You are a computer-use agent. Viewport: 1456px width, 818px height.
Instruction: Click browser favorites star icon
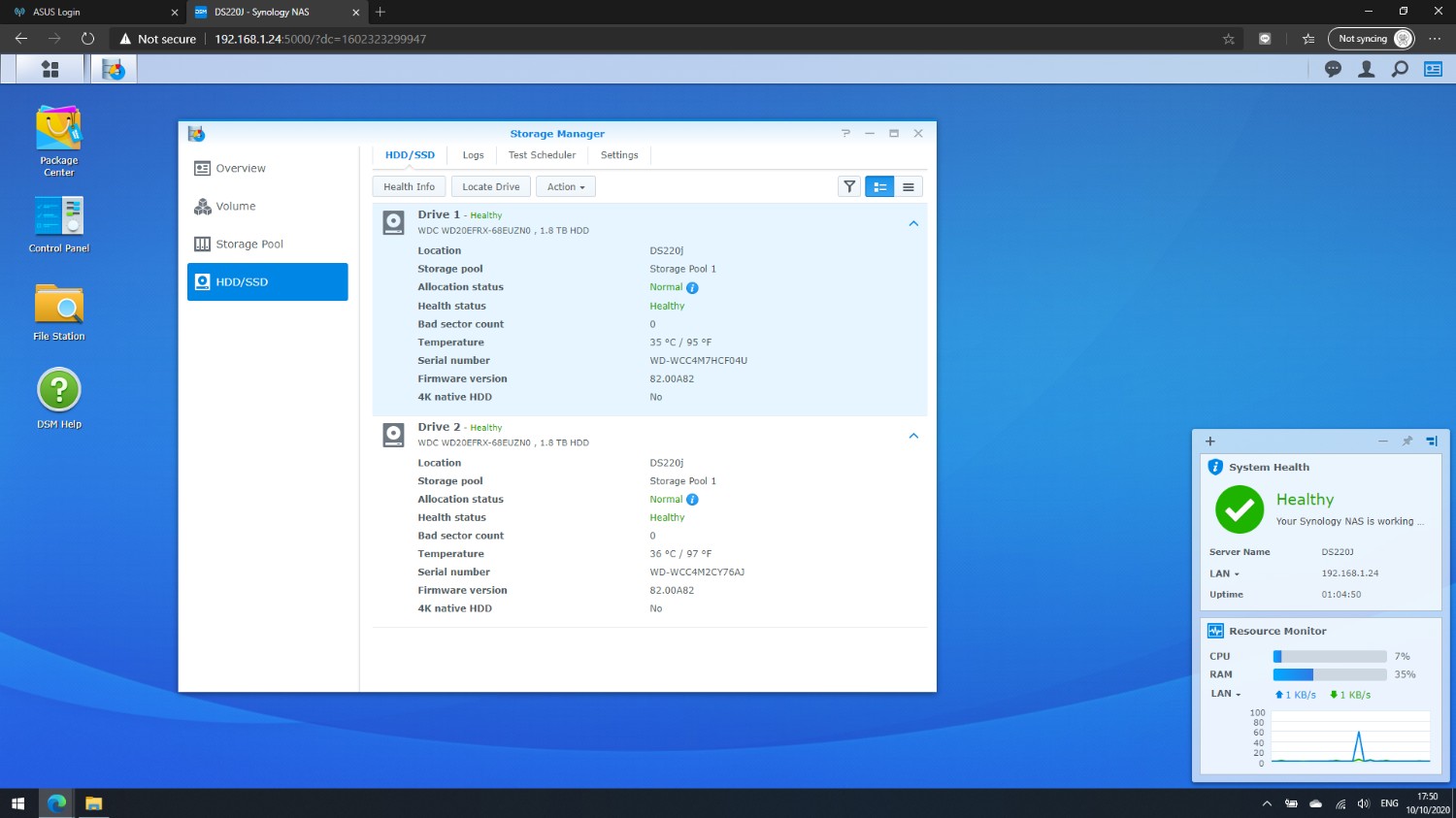point(1229,39)
